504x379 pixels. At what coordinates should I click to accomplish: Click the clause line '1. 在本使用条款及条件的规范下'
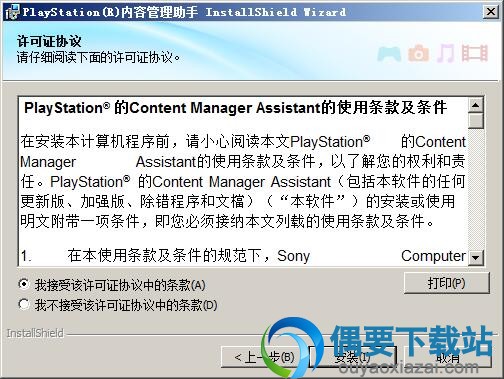pyautogui.click(x=243, y=256)
